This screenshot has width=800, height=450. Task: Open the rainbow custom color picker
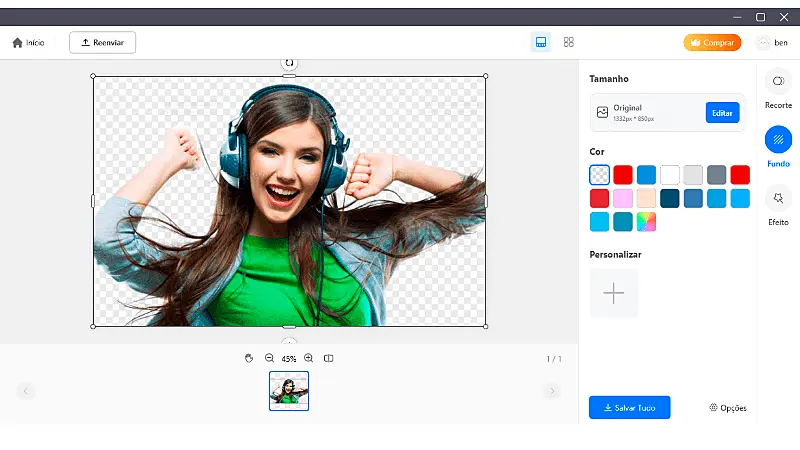coord(646,222)
